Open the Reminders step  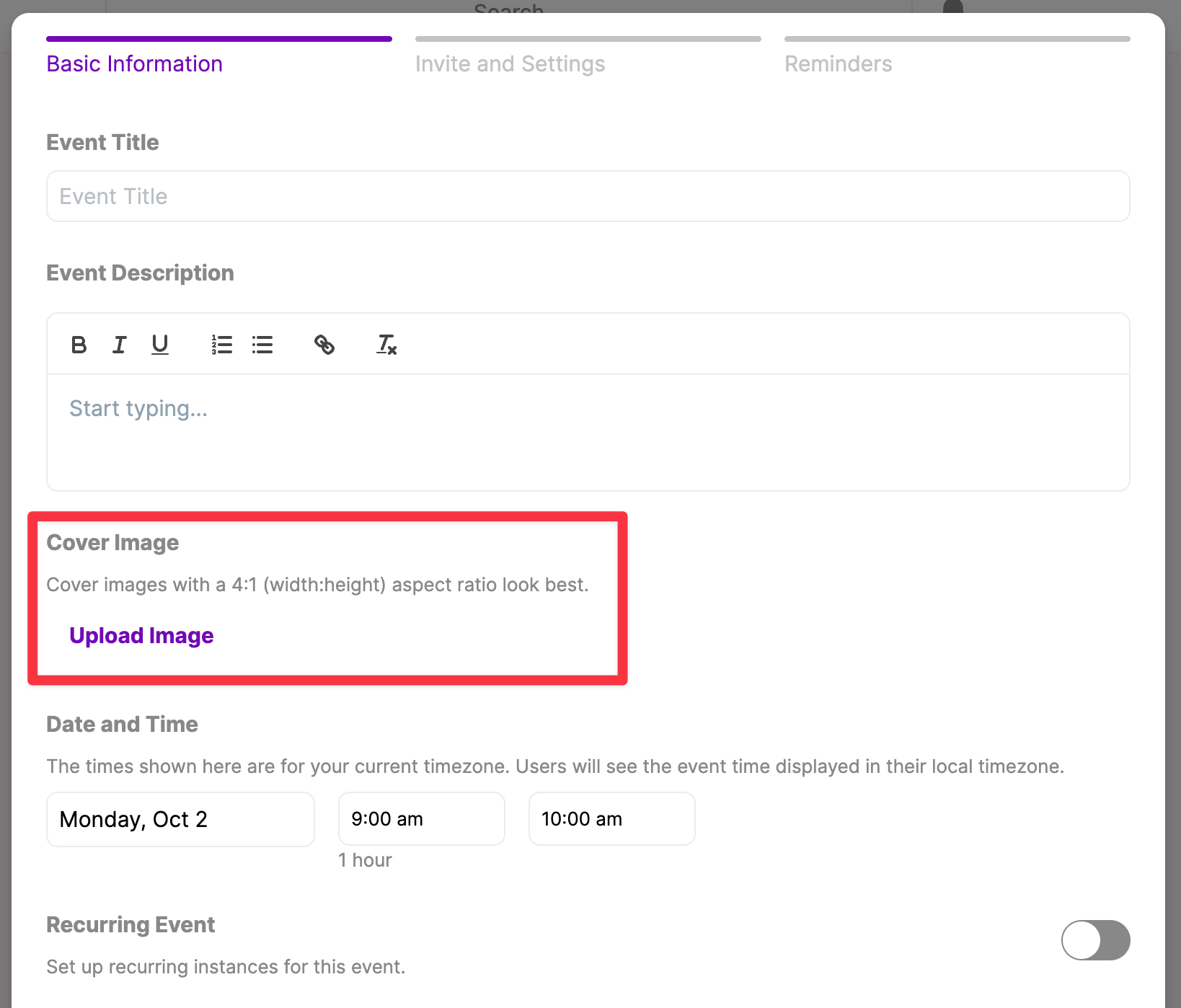coord(957,56)
